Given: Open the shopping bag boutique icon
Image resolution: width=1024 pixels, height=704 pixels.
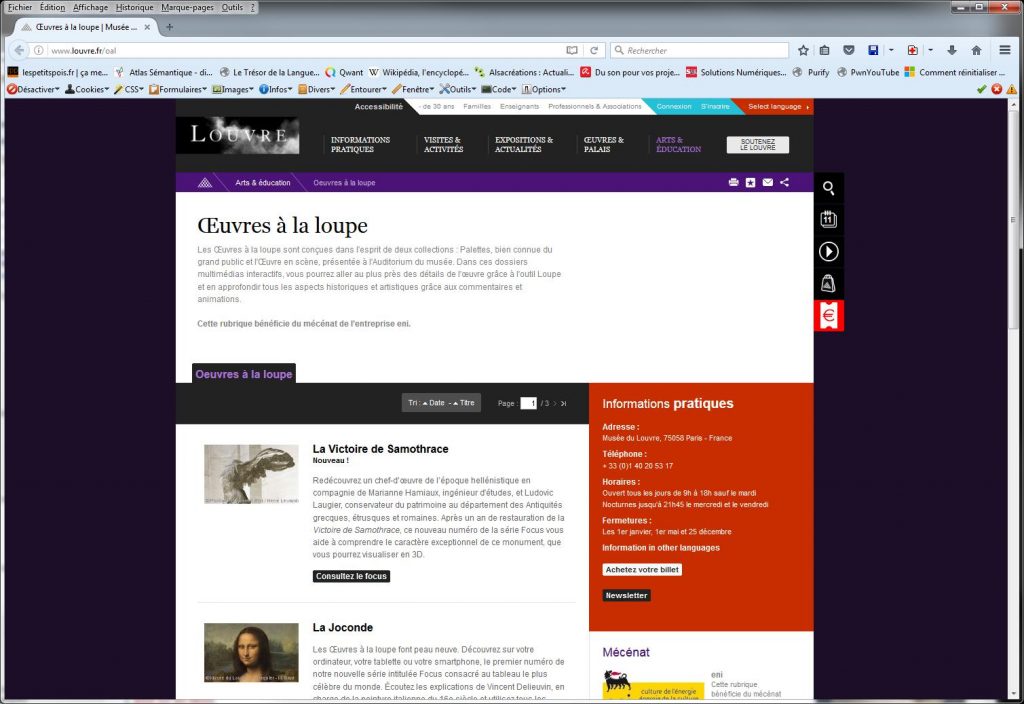Looking at the screenshot, I should pyautogui.click(x=829, y=283).
